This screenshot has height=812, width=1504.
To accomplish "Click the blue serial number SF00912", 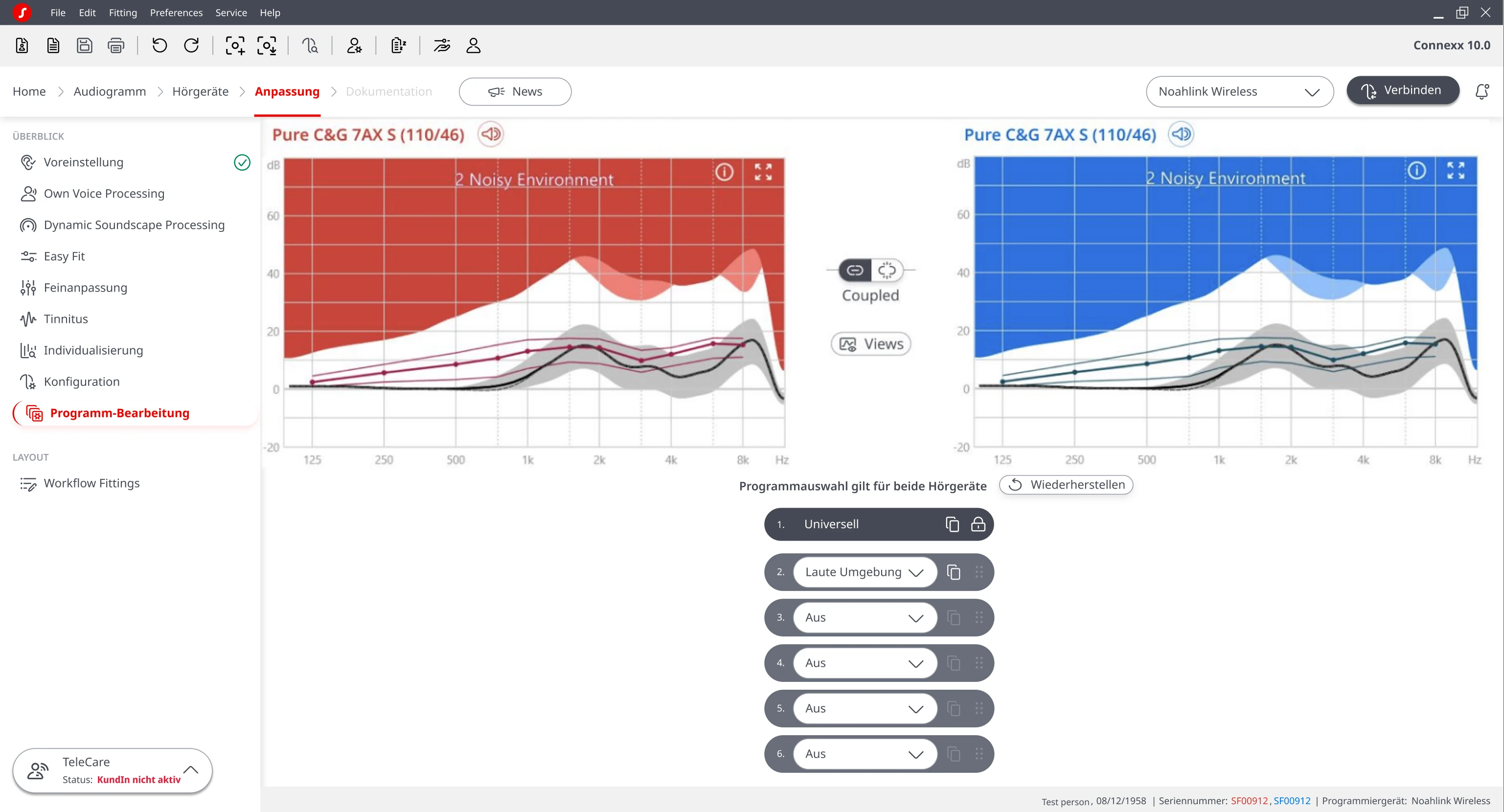I will (1292, 801).
